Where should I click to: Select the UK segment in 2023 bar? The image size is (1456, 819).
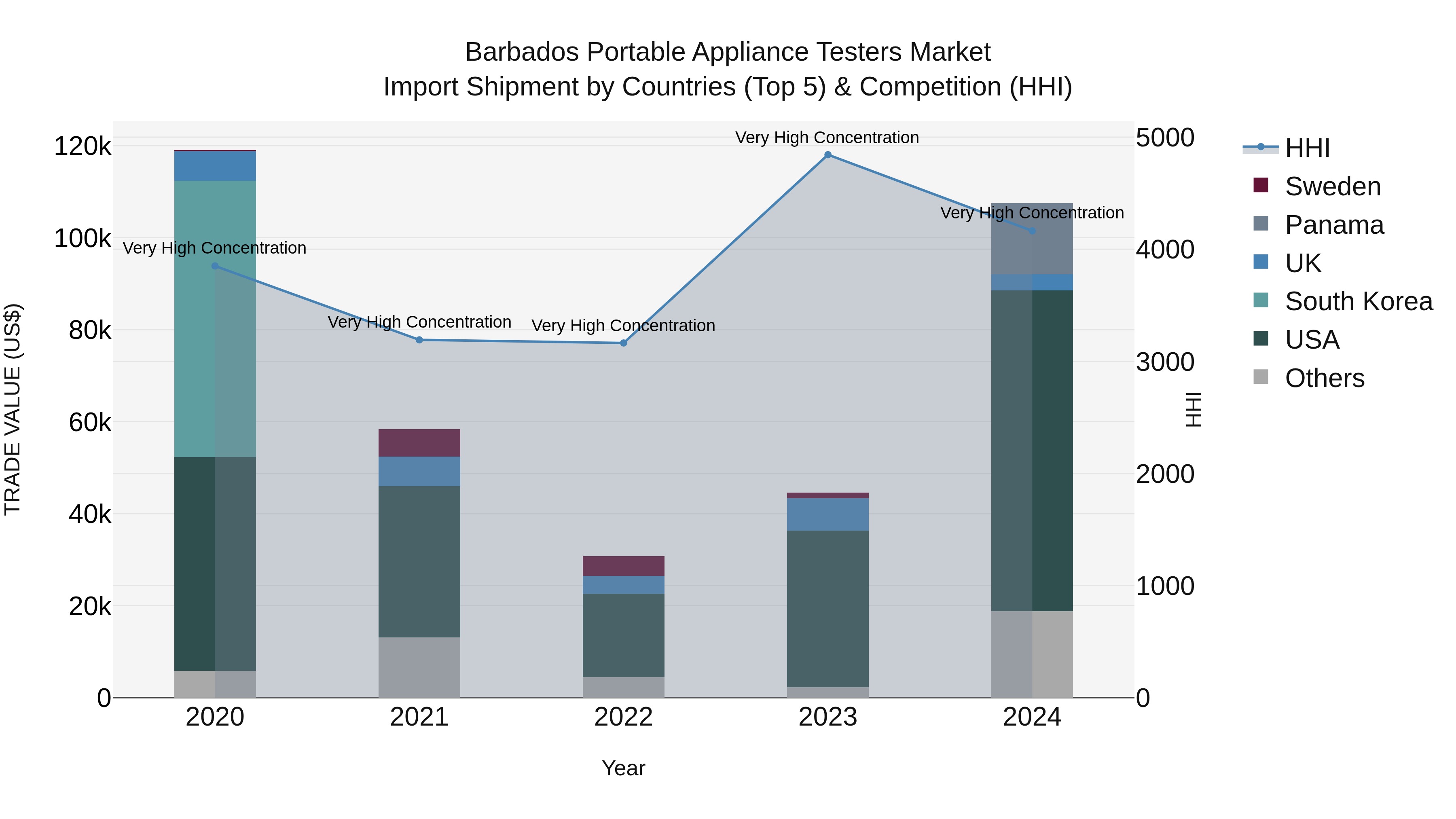point(828,514)
